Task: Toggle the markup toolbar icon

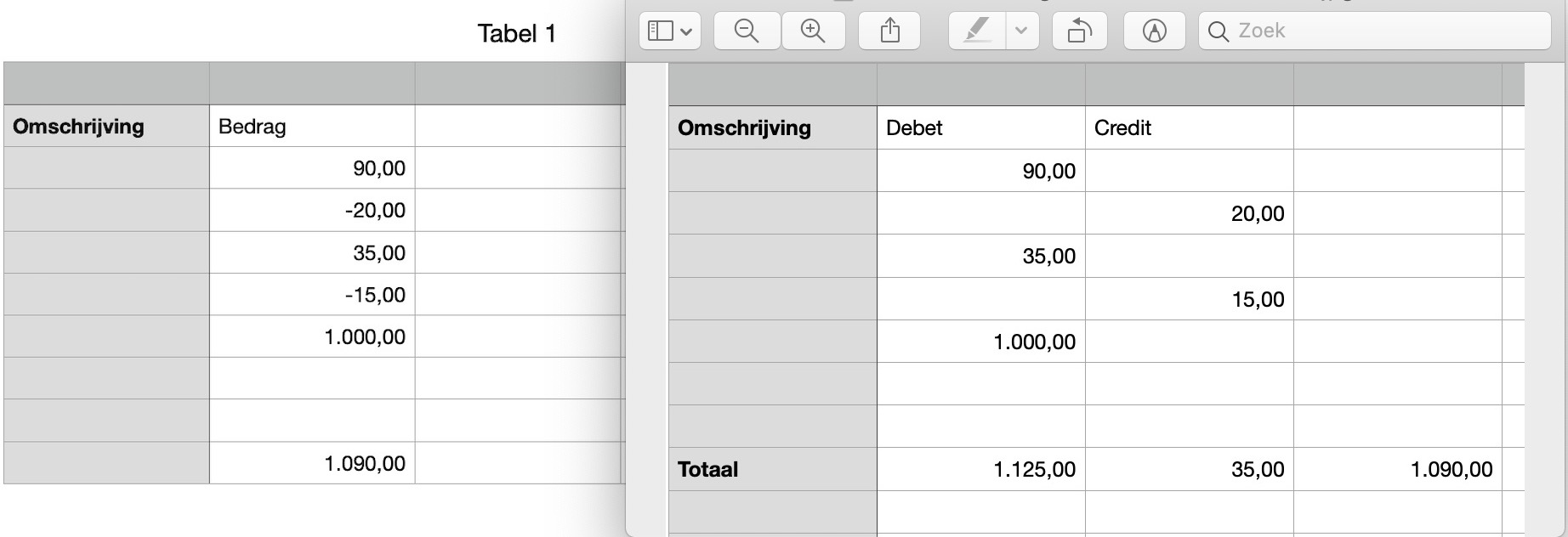Action: [x=1154, y=31]
